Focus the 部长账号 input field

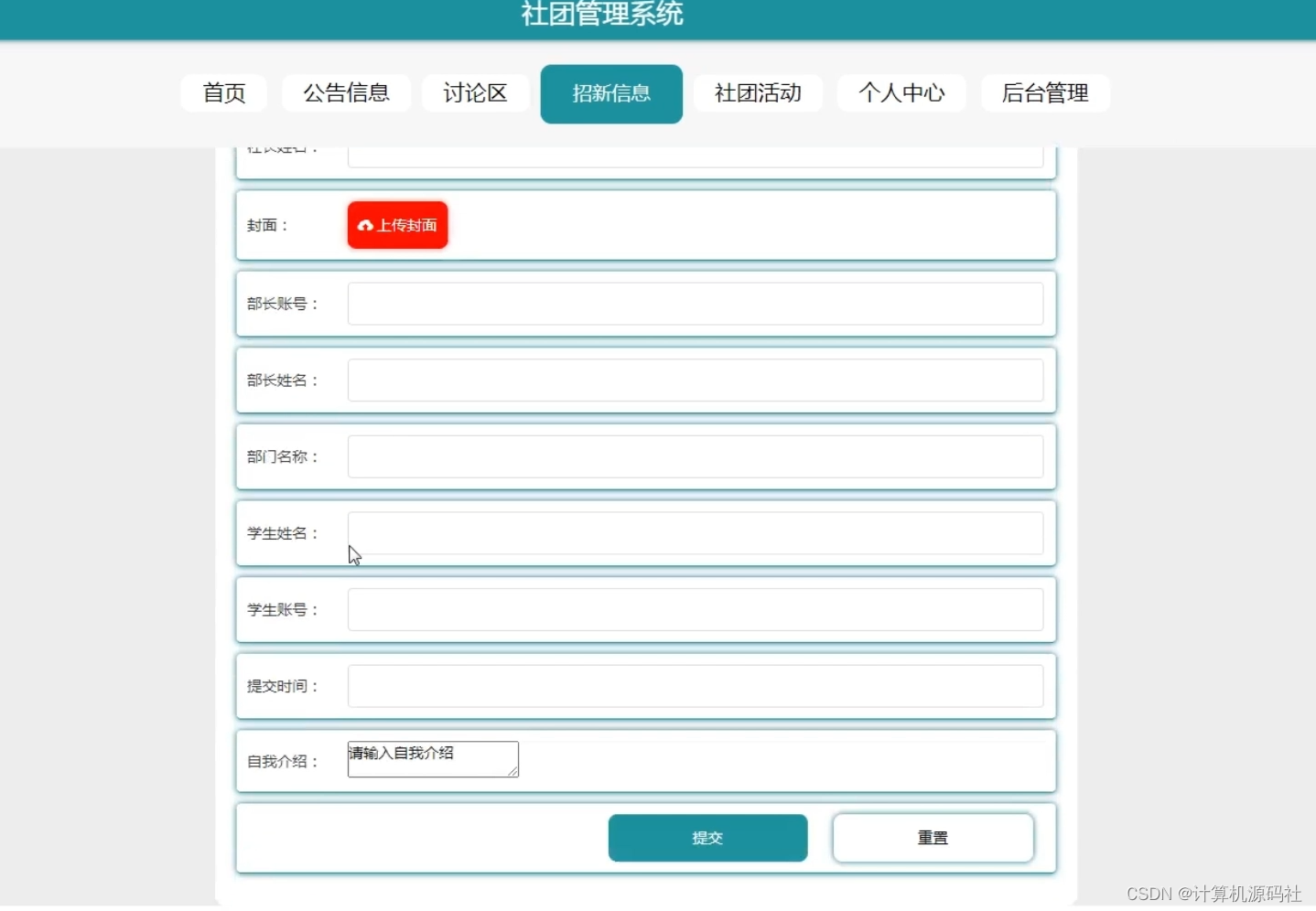(x=696, y=304)
